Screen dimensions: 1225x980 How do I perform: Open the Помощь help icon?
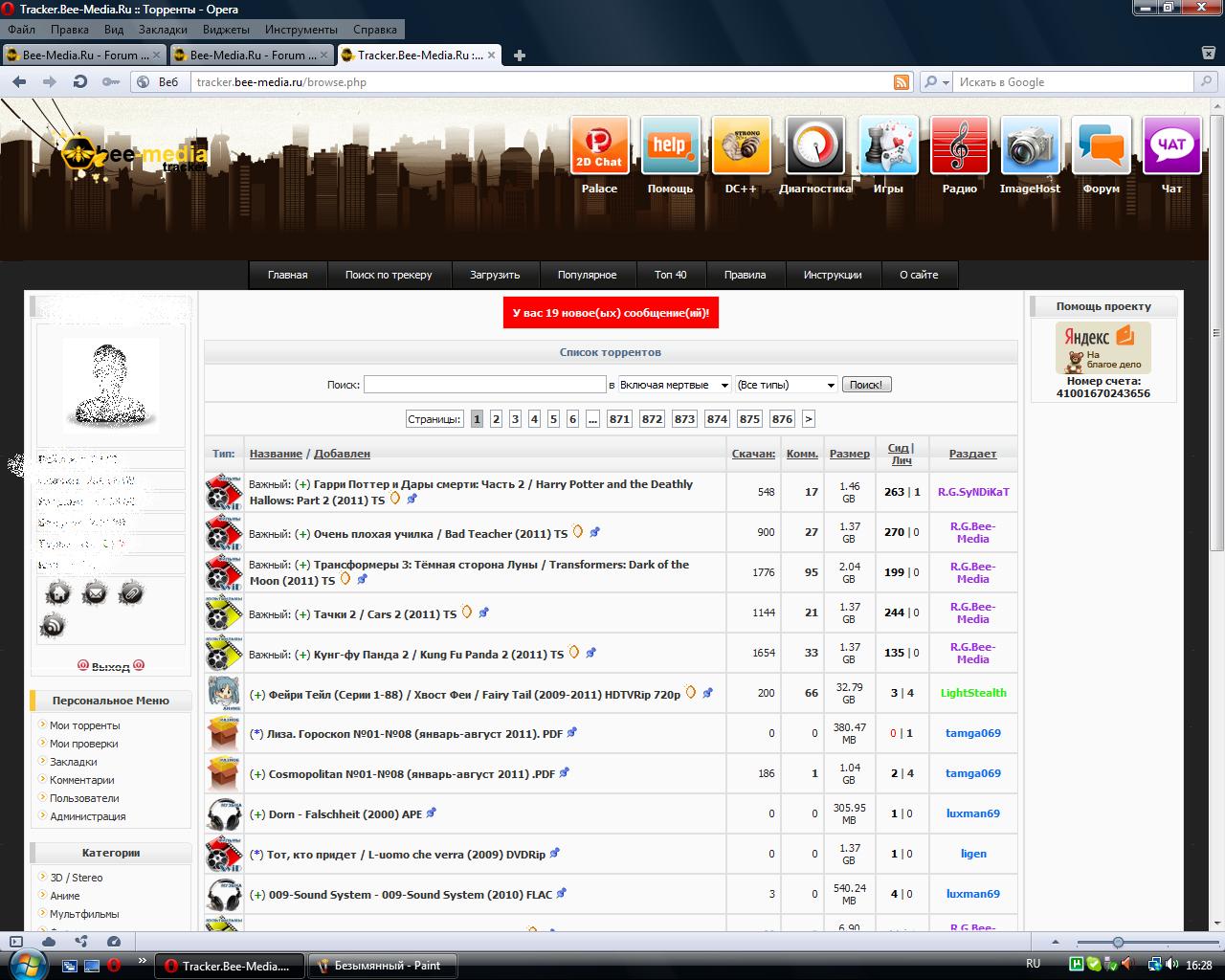click(x=671, y=145)
